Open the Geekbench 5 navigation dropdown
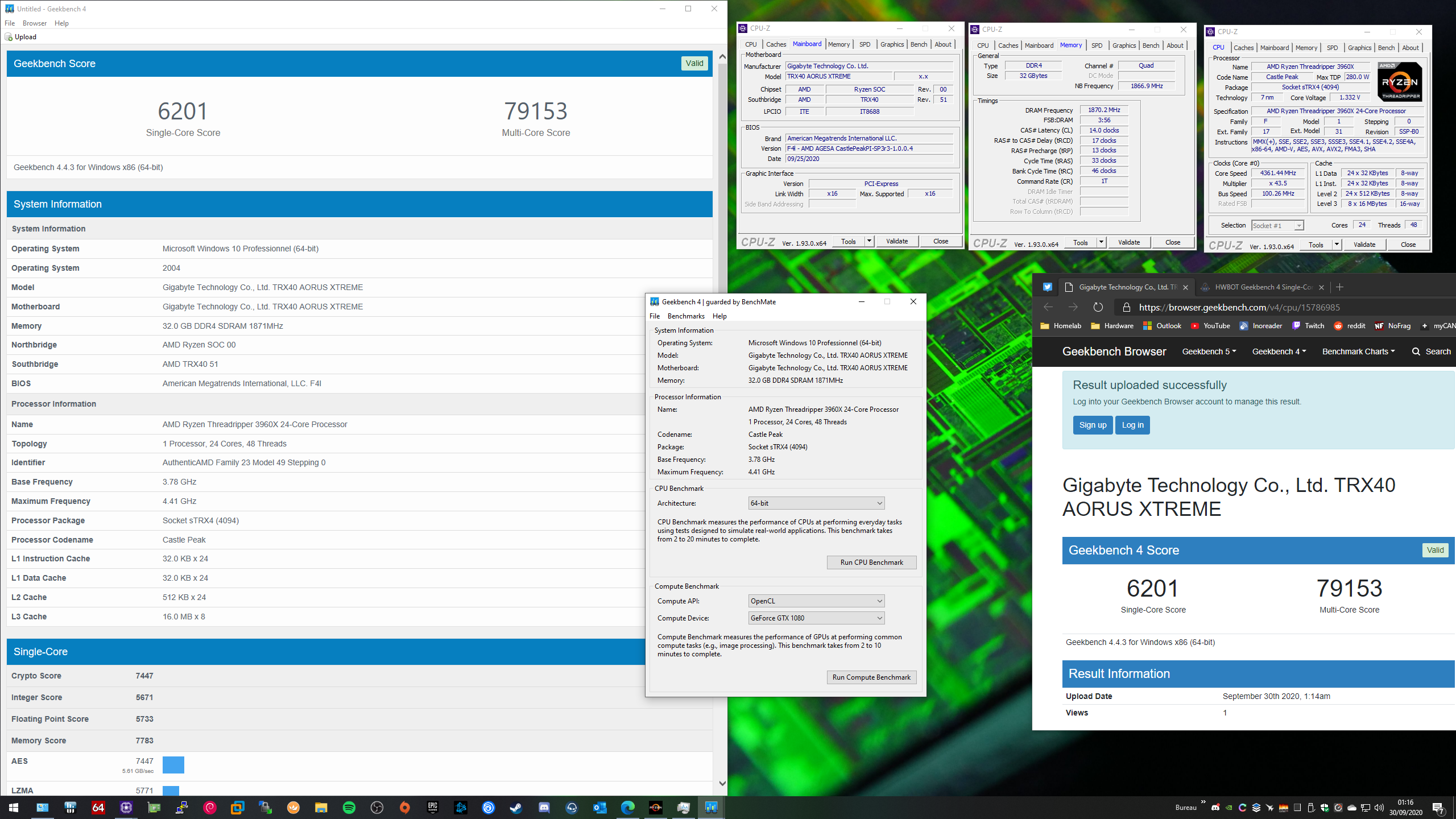Screen dimensions: 1456x819 [1209, 351]
